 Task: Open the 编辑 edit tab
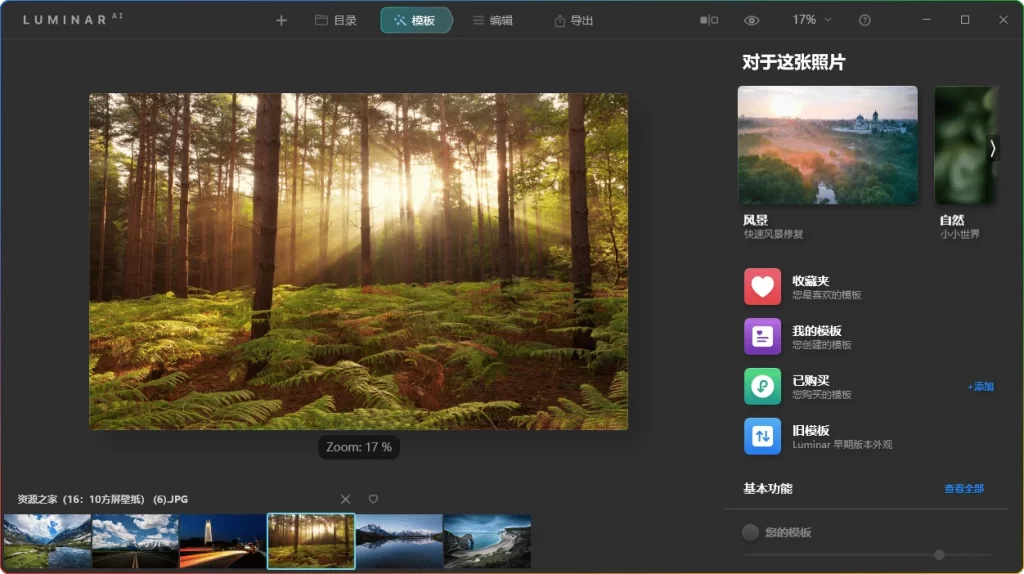[492, 20]
